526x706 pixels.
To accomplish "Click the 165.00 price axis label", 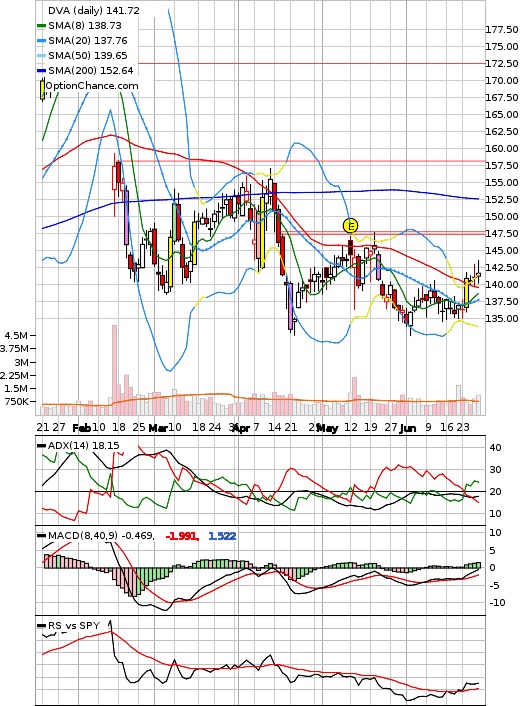I will (501, 115).
